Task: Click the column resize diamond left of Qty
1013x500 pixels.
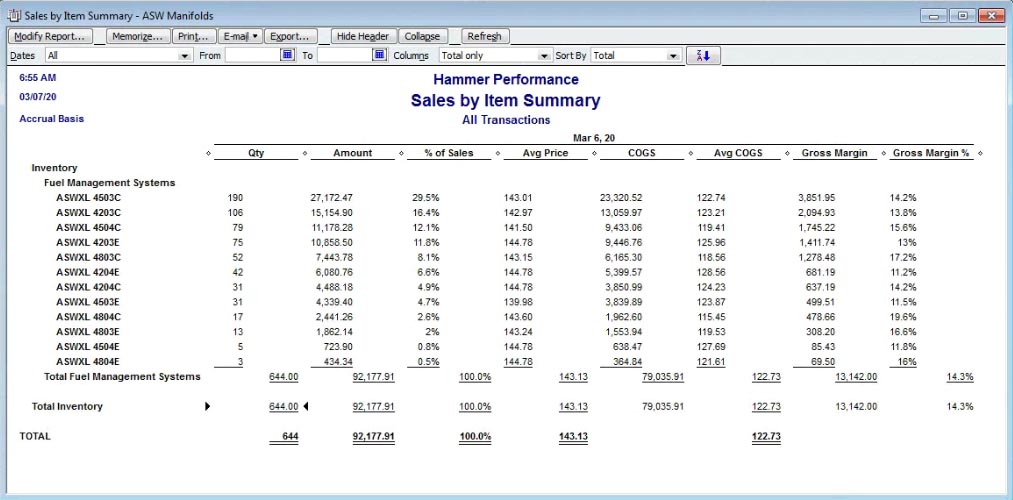Action: tap(208, 154)
